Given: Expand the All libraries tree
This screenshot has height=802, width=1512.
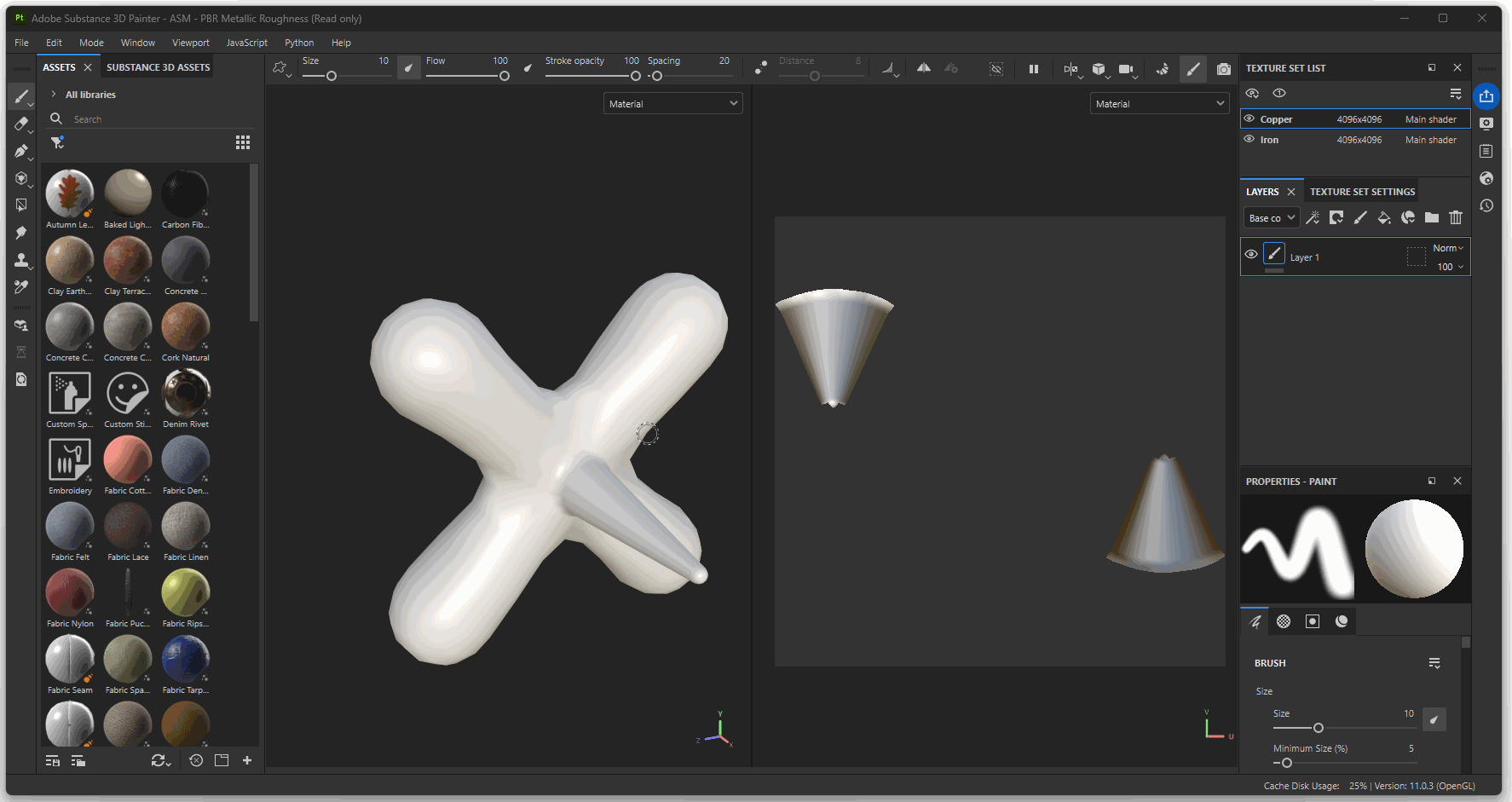Looking at the screenshot, I should (54, 95).
